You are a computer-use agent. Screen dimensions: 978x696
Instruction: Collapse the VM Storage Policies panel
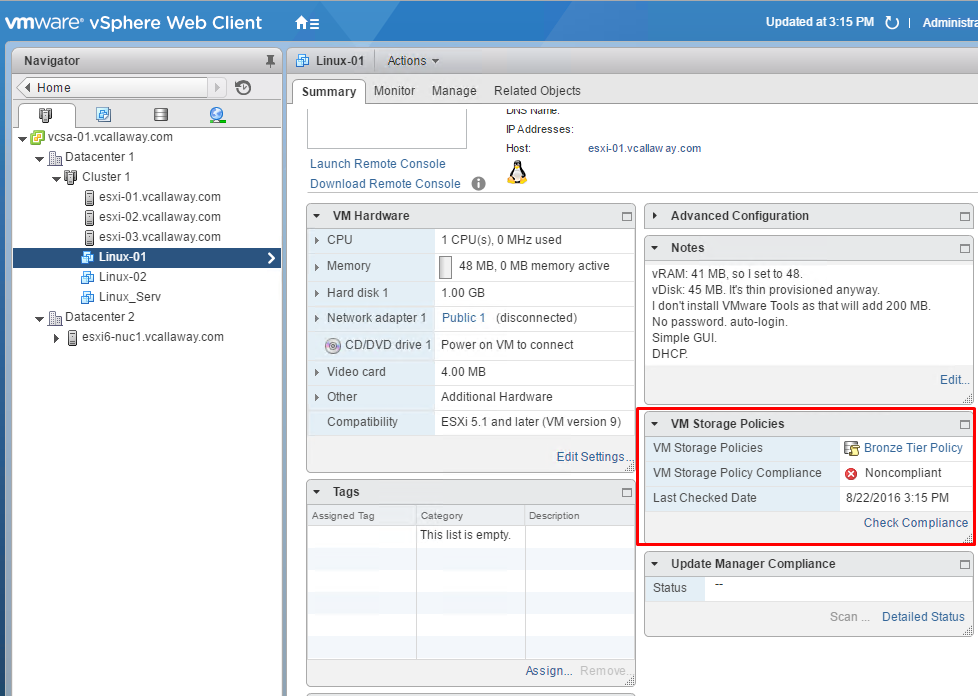coord(655,424)
